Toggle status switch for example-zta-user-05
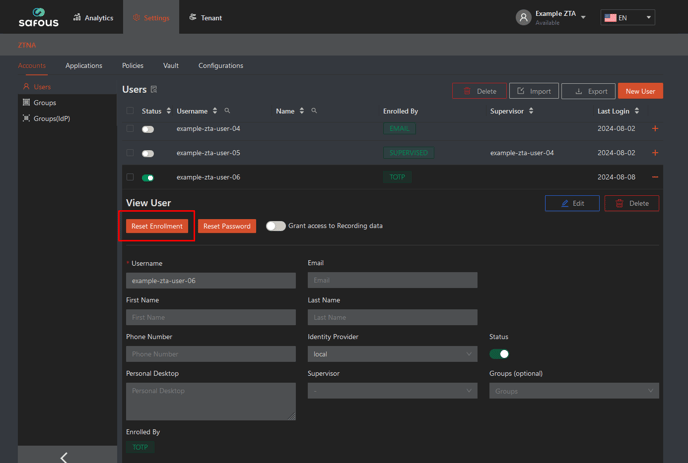The image size is (688, 463). (148, 153)
